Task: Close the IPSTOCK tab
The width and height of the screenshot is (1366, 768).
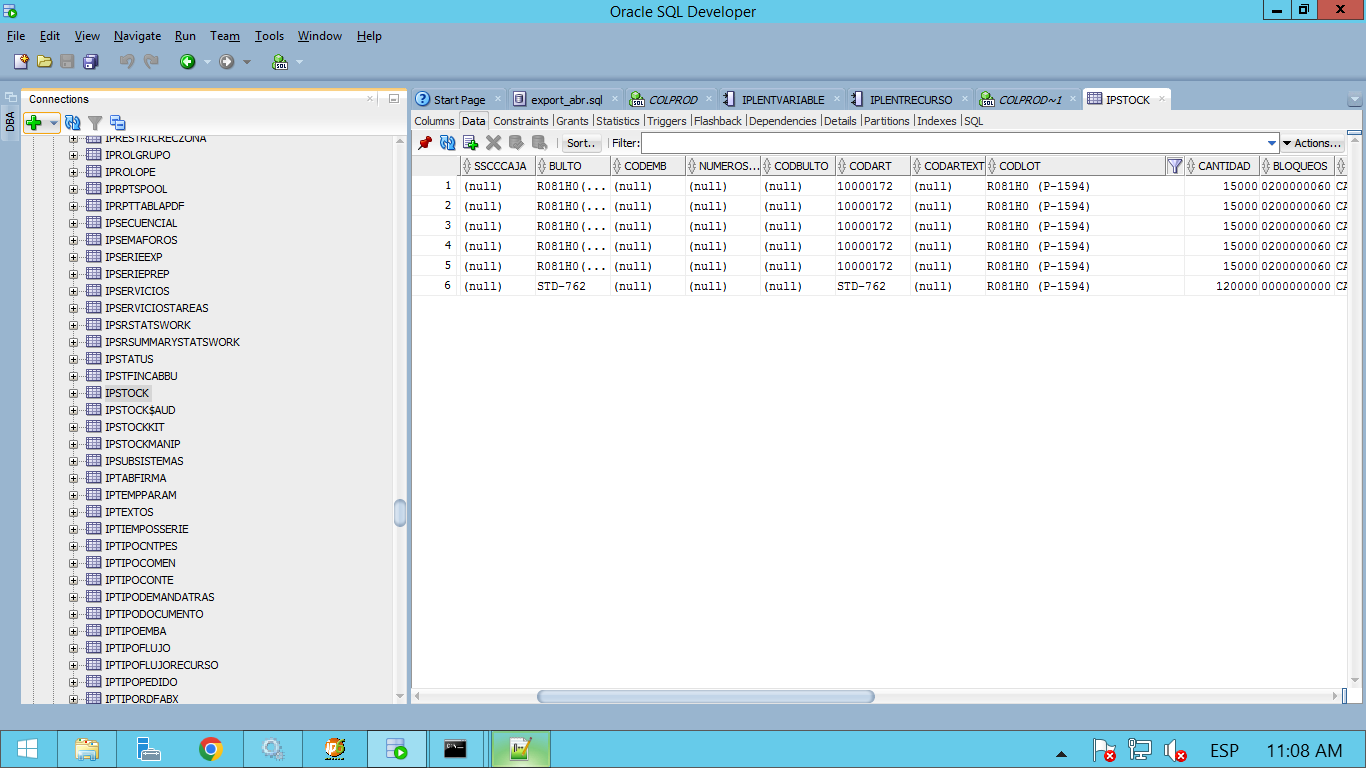Action: coord(1161,100)
